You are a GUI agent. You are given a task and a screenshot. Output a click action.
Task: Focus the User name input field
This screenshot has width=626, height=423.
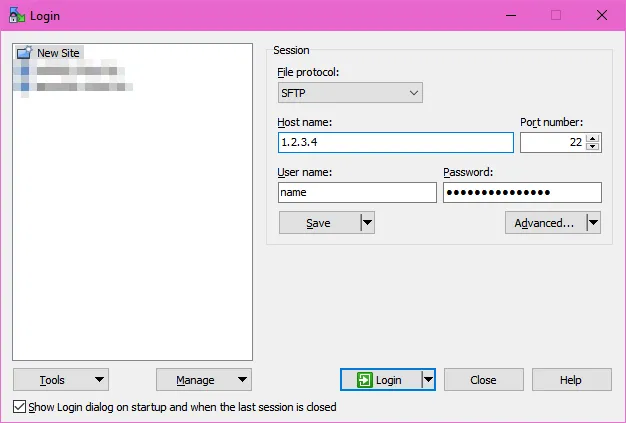356,193
